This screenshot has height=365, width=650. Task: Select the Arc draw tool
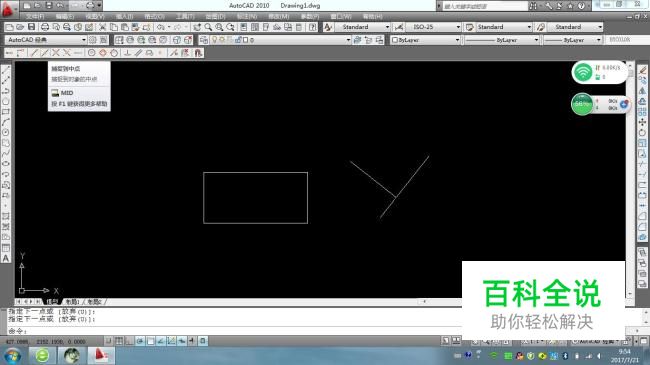[x=6, y=122]
